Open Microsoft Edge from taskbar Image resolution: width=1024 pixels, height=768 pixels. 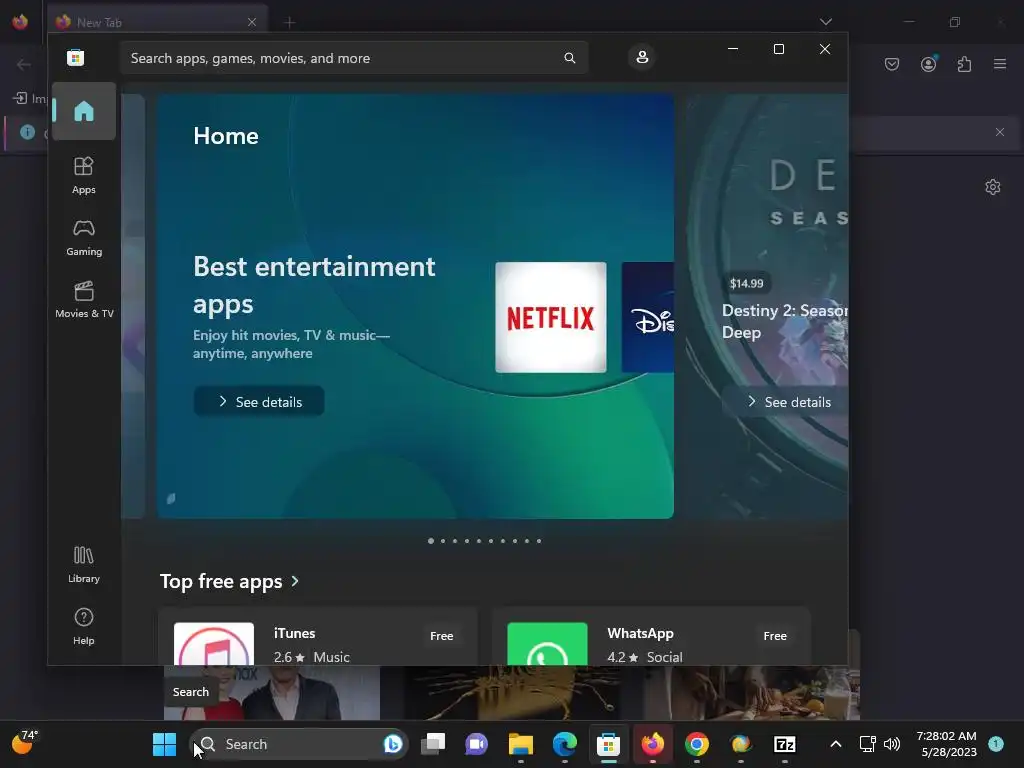pyautogui.click(x=564, y=744)
